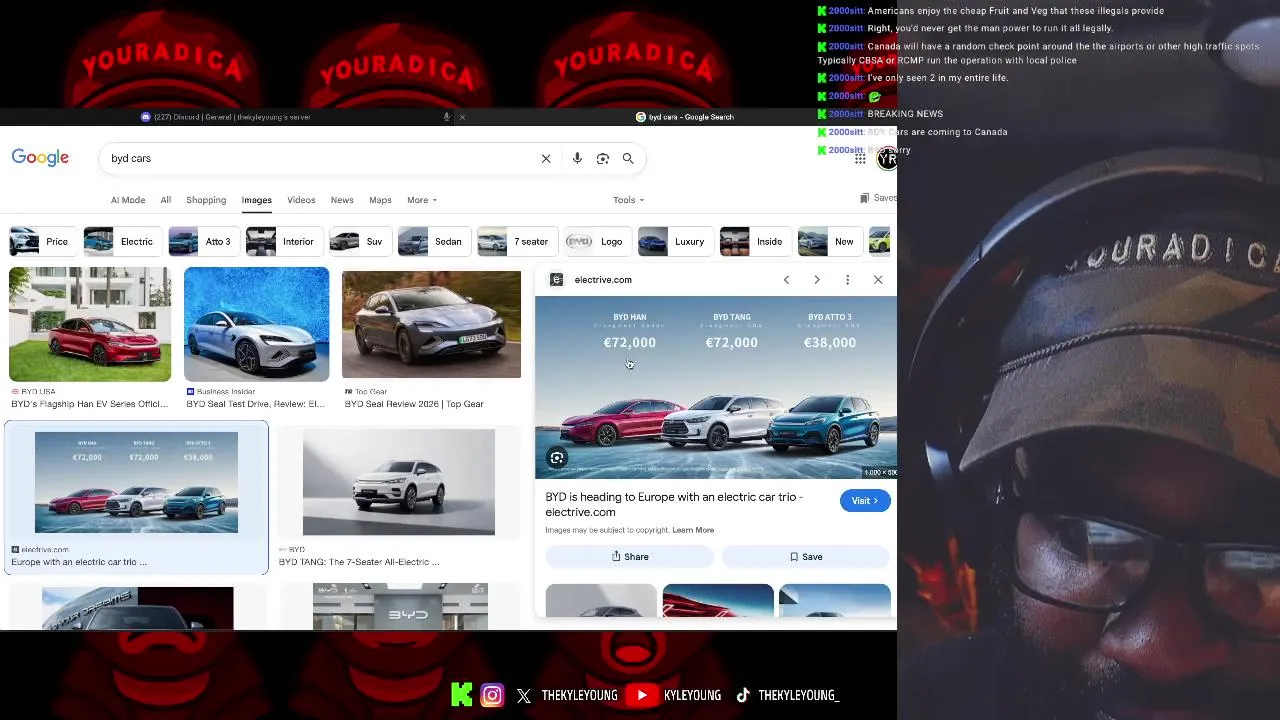Screen dimensions: 1280x720
Task: Click 'BYD is heading to Europe' title
Action: click(x=674, y=504)
